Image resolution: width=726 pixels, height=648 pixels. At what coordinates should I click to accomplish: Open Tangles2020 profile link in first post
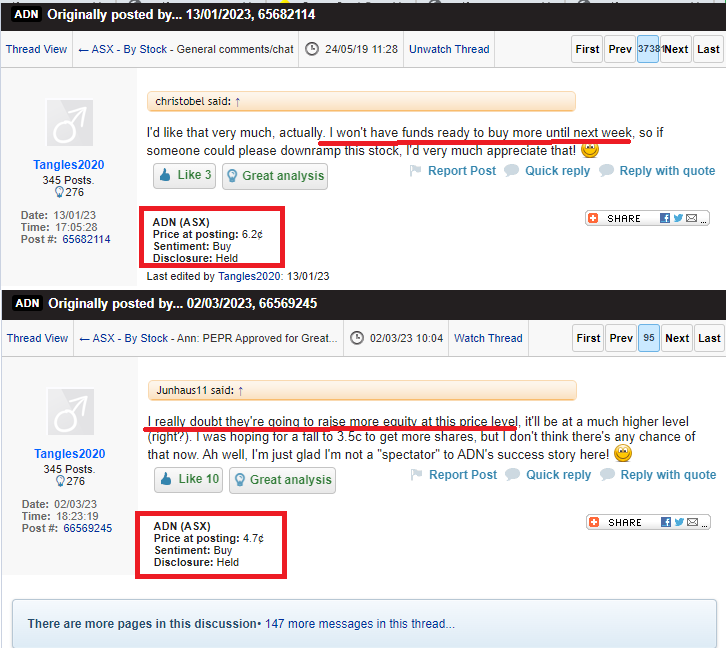(x=69, y=165)
